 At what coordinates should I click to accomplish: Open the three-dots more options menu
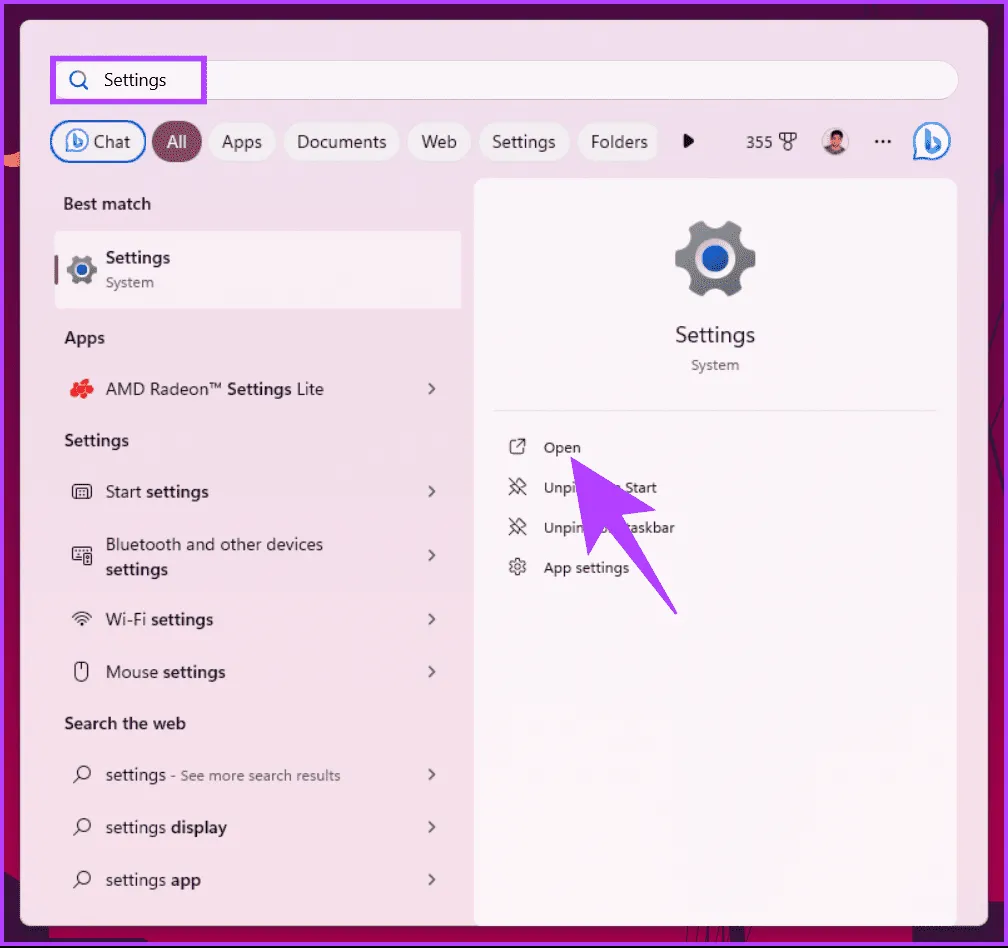pyautogui.click(x=882, y=142)
